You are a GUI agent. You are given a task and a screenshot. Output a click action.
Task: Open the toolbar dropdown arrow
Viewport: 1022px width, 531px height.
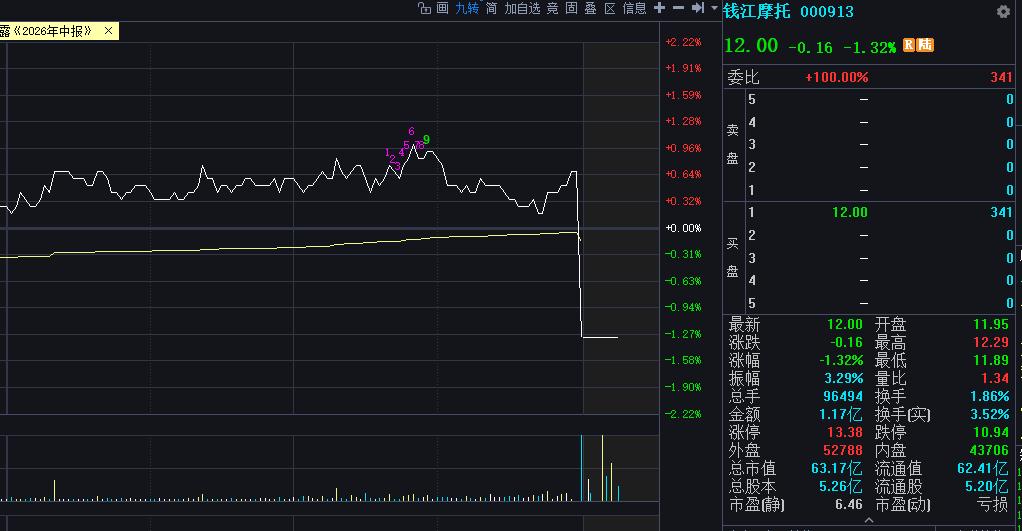coord(714,8)
